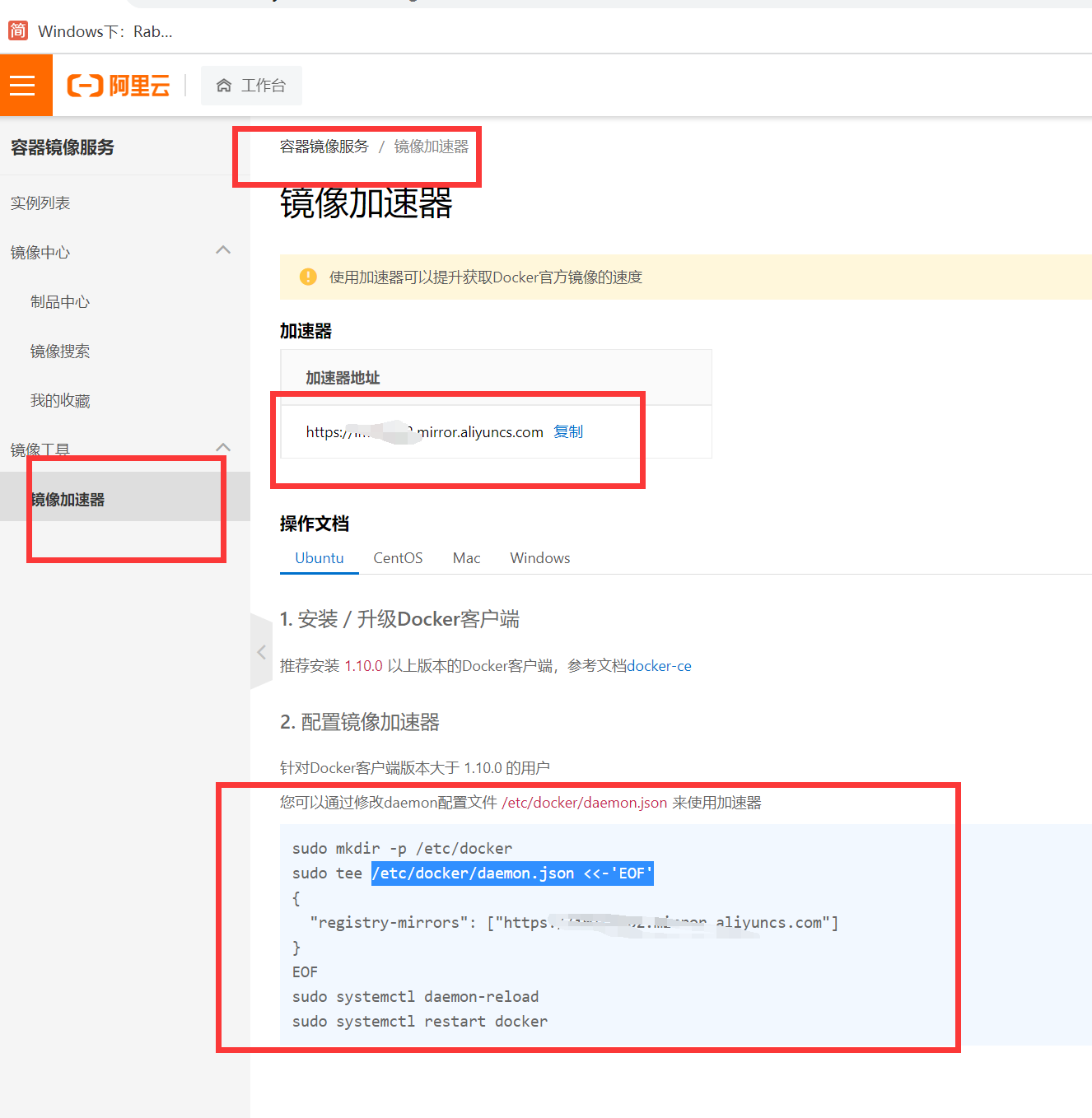Click the home icon beside 工作台

(x=223, y=86)
